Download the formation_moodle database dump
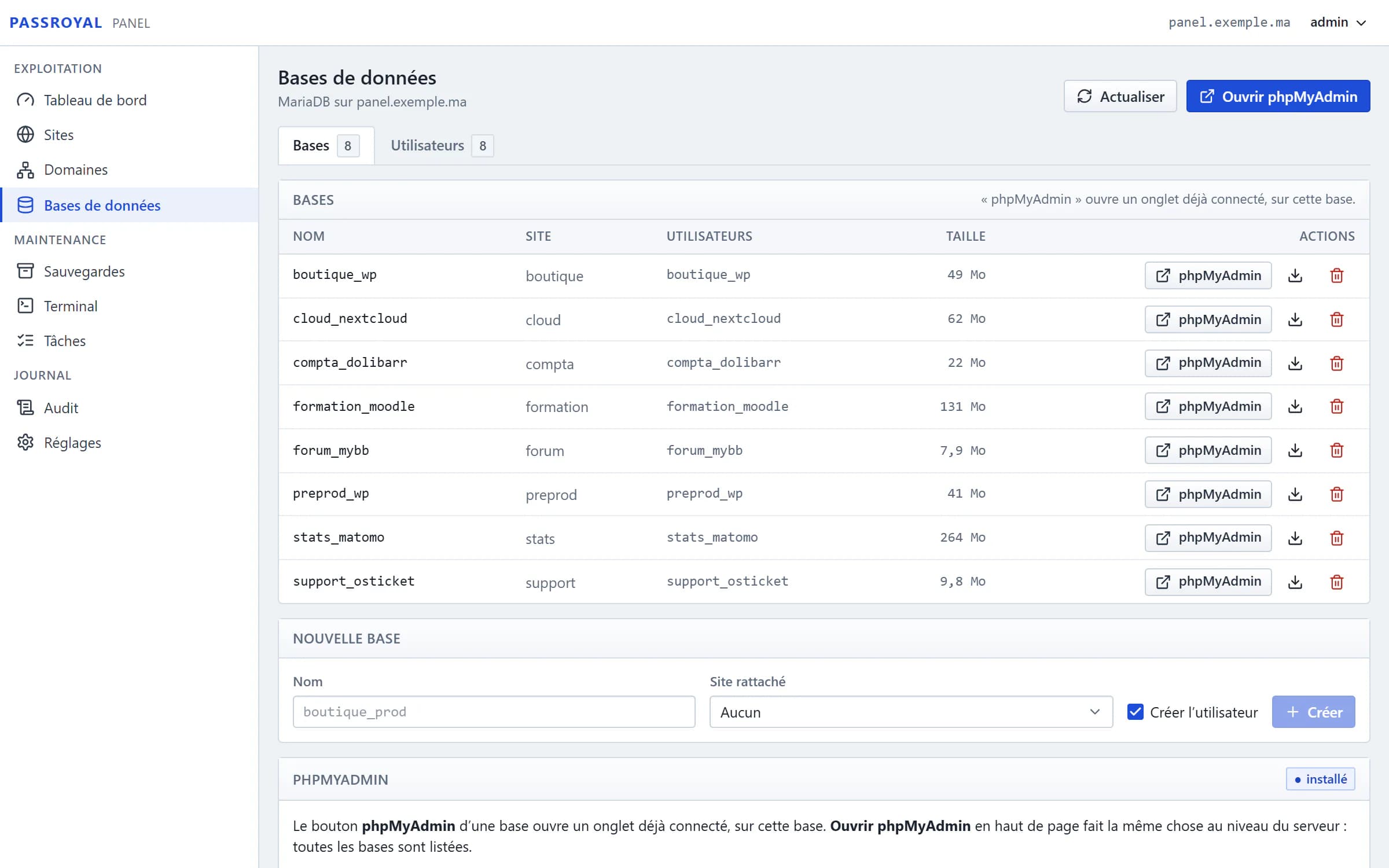 click(1295, 406)
